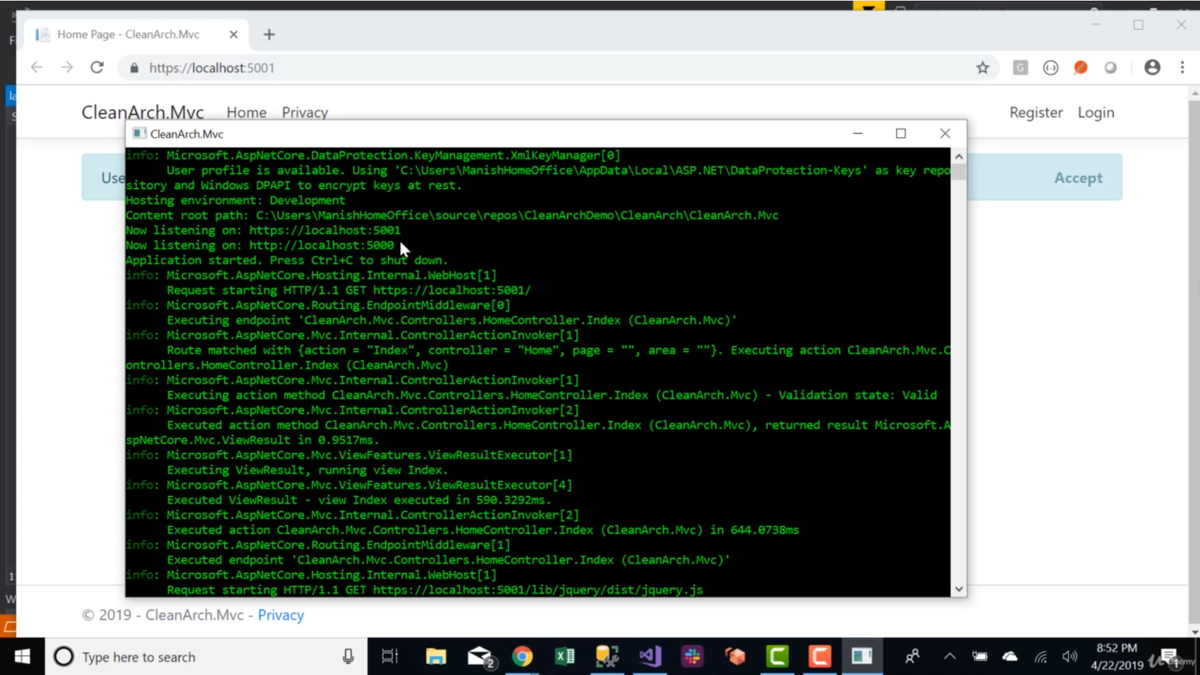Viewport: 1200px width, 675px height.
Task: Open the yellow database tool taskbar icon
Action: 607,657
